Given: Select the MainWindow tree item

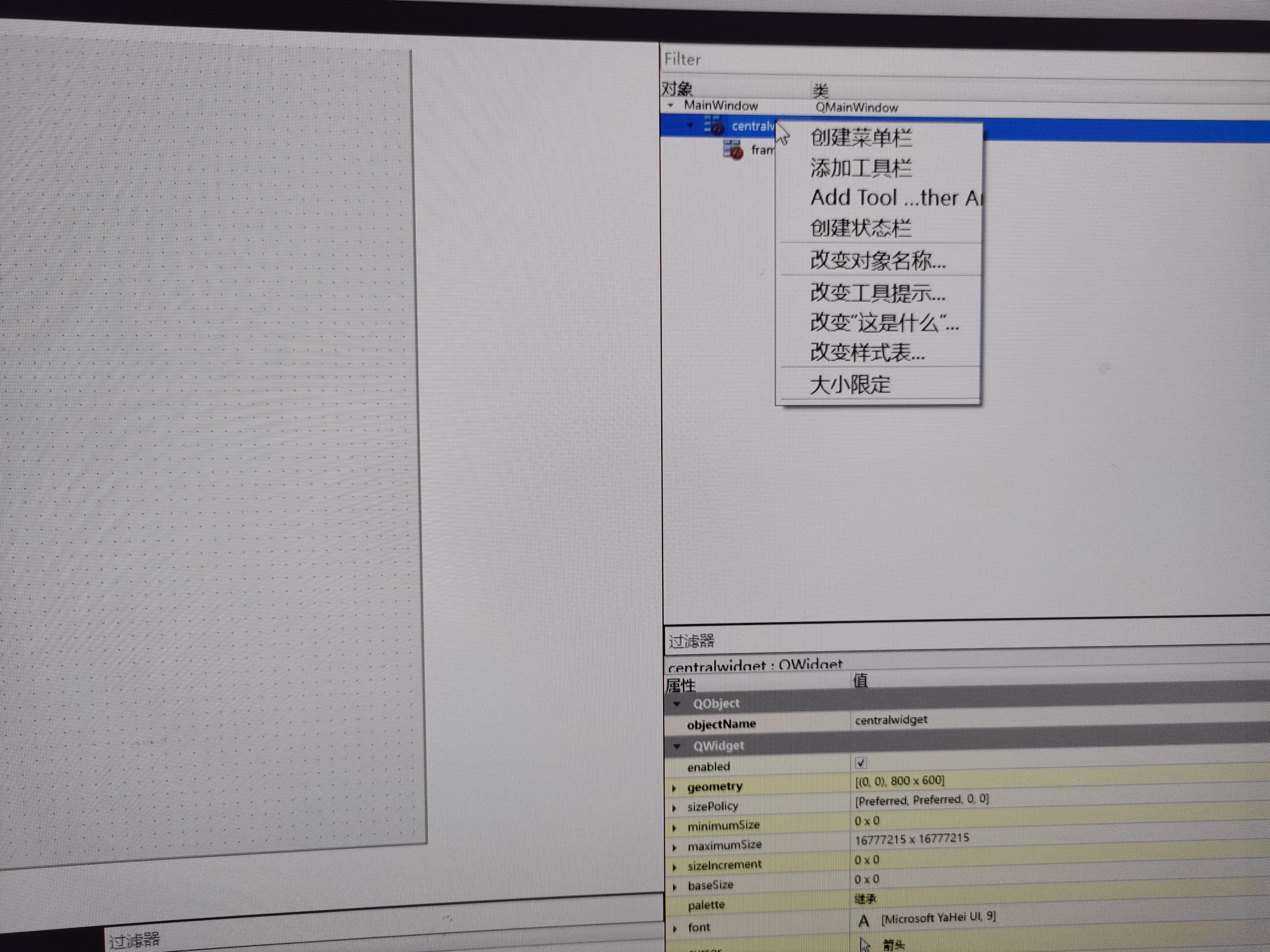Looking at the screenshot, I should [721, 105].
